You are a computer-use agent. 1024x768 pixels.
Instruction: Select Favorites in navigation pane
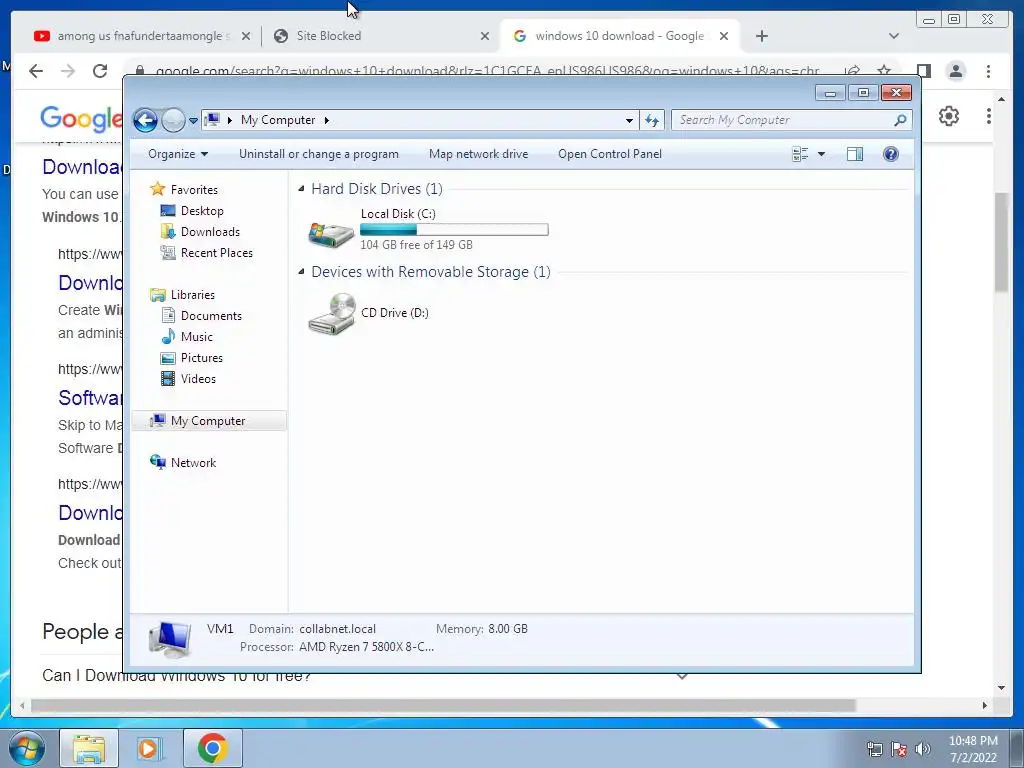tap(184, 189)
